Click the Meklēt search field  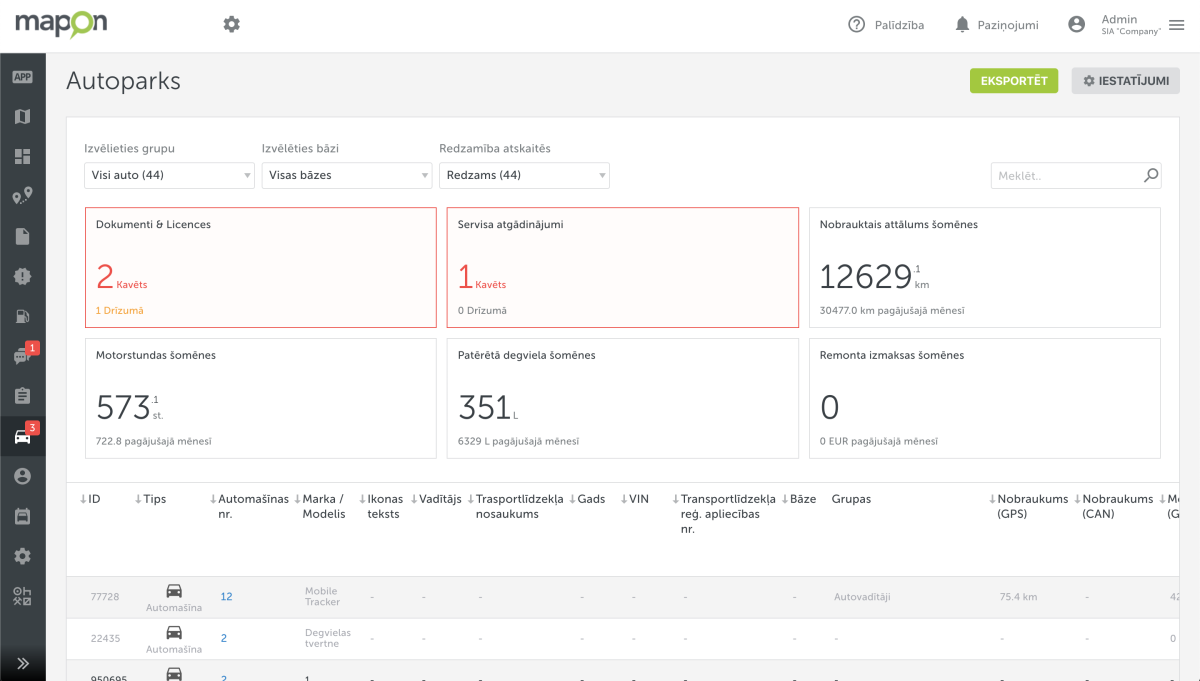point(1067,176)
